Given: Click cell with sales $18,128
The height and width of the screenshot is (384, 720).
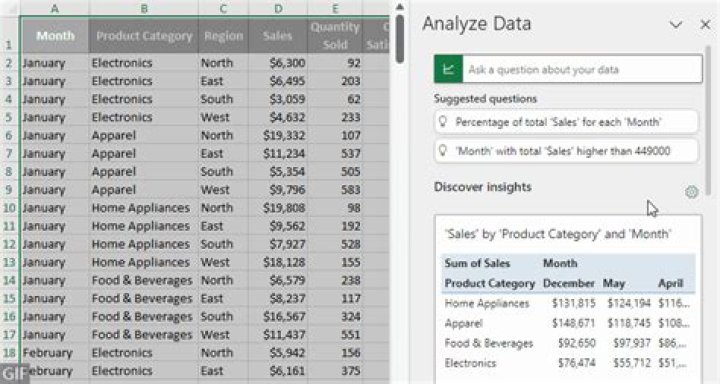Looking at the screenshot, I should click(x=278, y=262).
